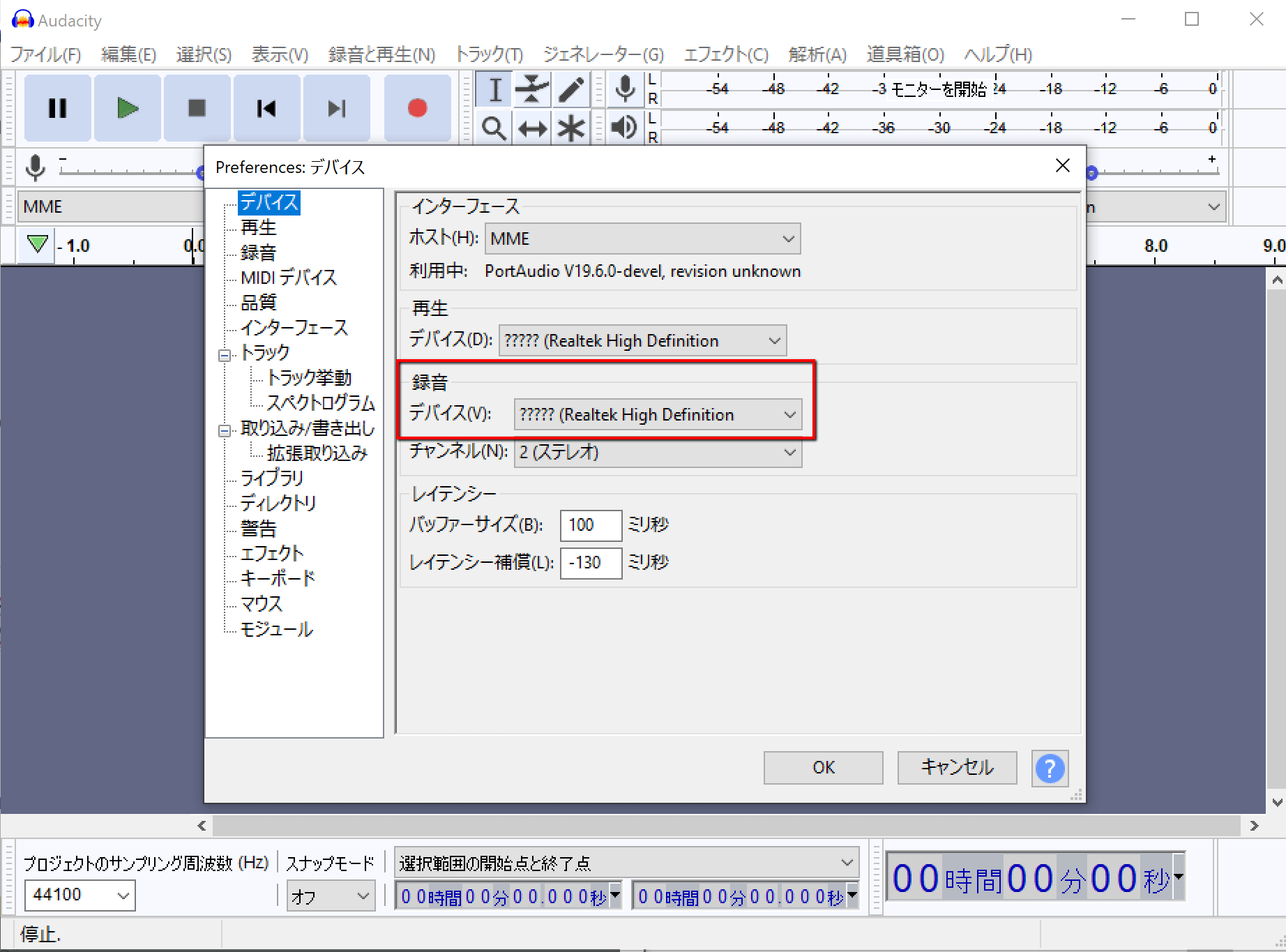This screenshot has width=1286, height=952.
Task: Select the Zoom tool
Action: [493, 128]
